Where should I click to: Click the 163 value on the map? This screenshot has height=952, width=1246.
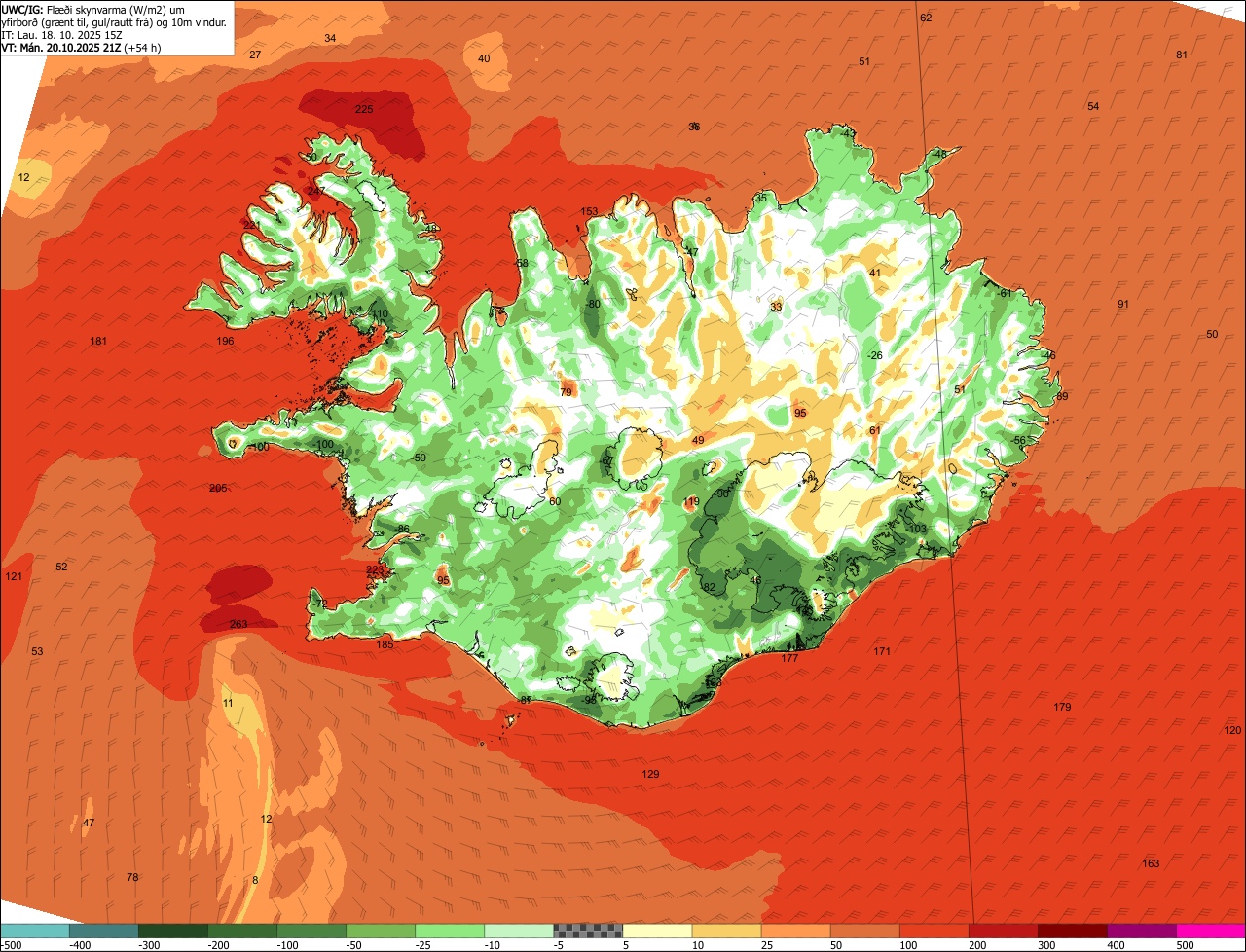pos(1151,863)
